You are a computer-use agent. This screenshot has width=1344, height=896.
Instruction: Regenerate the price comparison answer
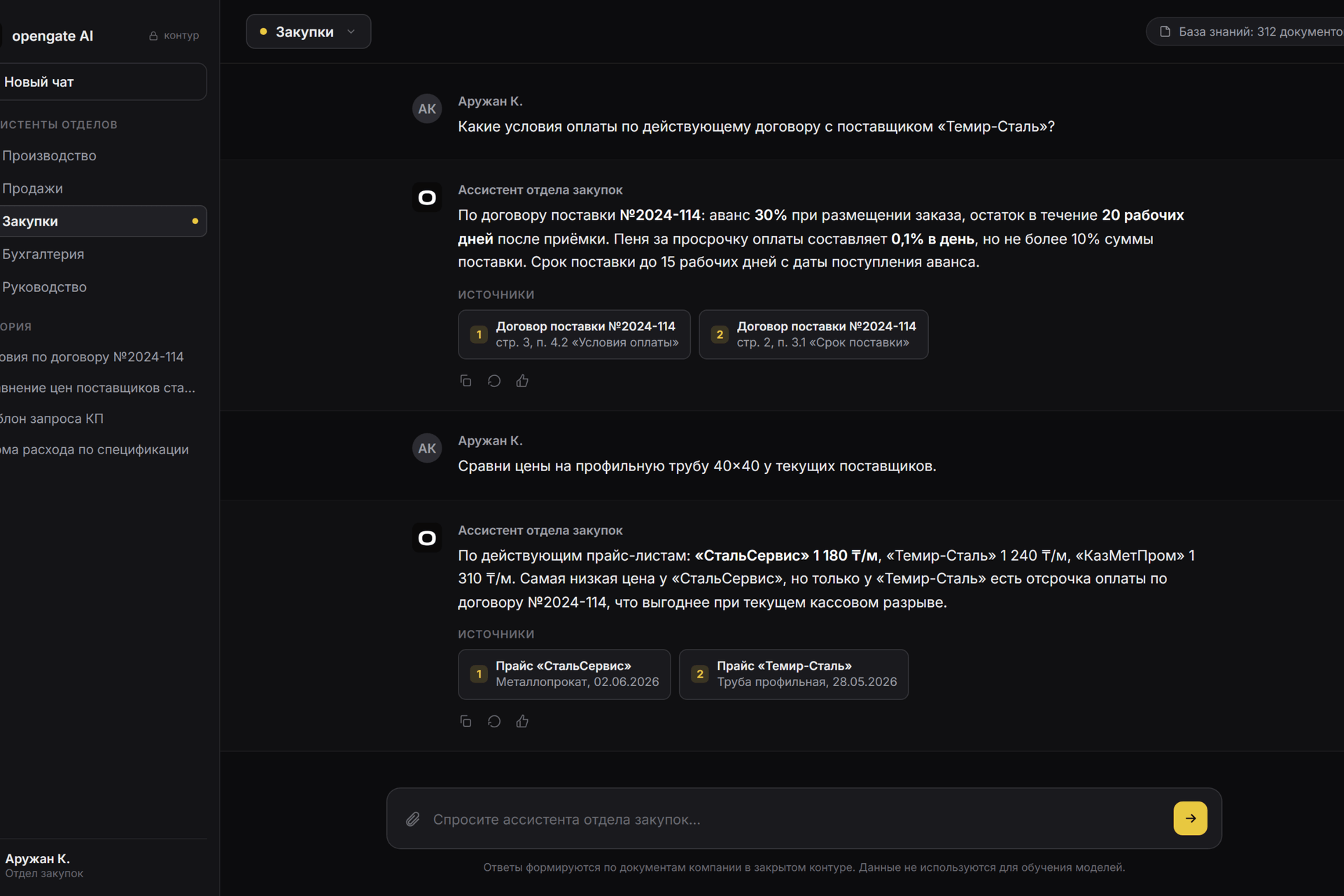tap(494, 721)
